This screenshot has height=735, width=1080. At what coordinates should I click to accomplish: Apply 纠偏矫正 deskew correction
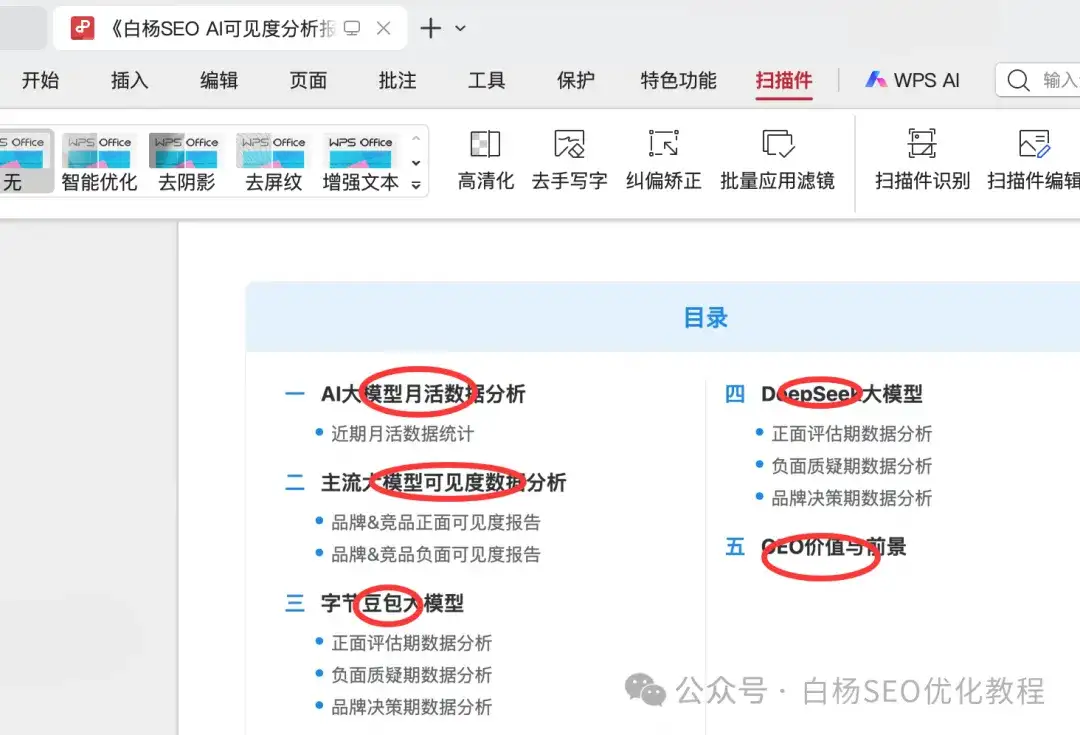tap(663, 160)
